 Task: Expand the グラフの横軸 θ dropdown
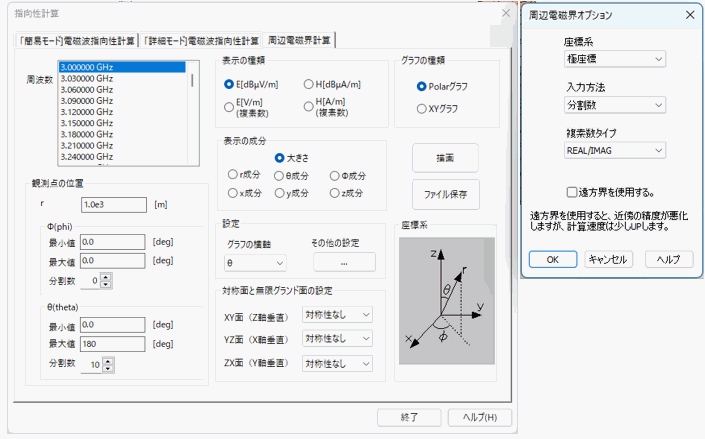pyautogui.click(x=253, y=263)
